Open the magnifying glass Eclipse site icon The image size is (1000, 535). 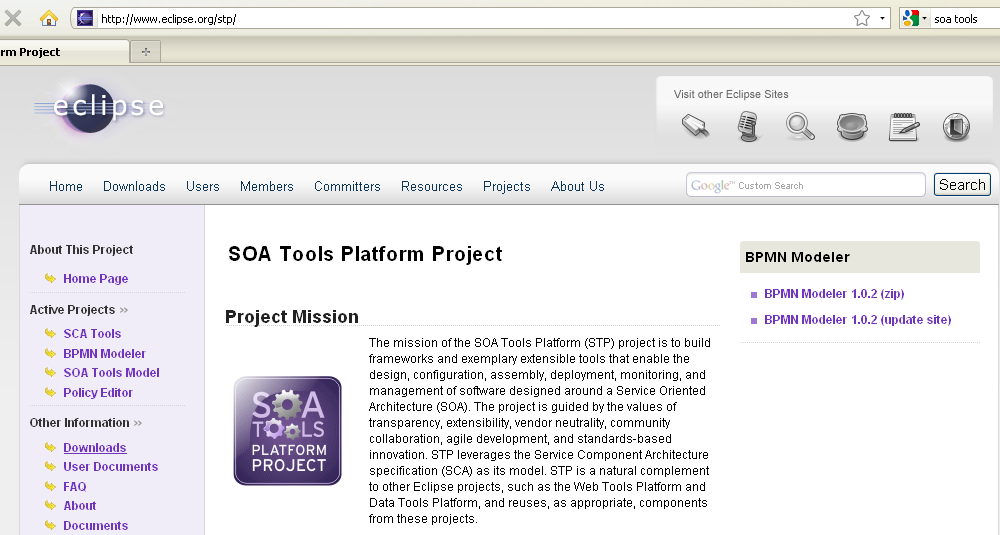pyautogui.click(x=800, y=127)
